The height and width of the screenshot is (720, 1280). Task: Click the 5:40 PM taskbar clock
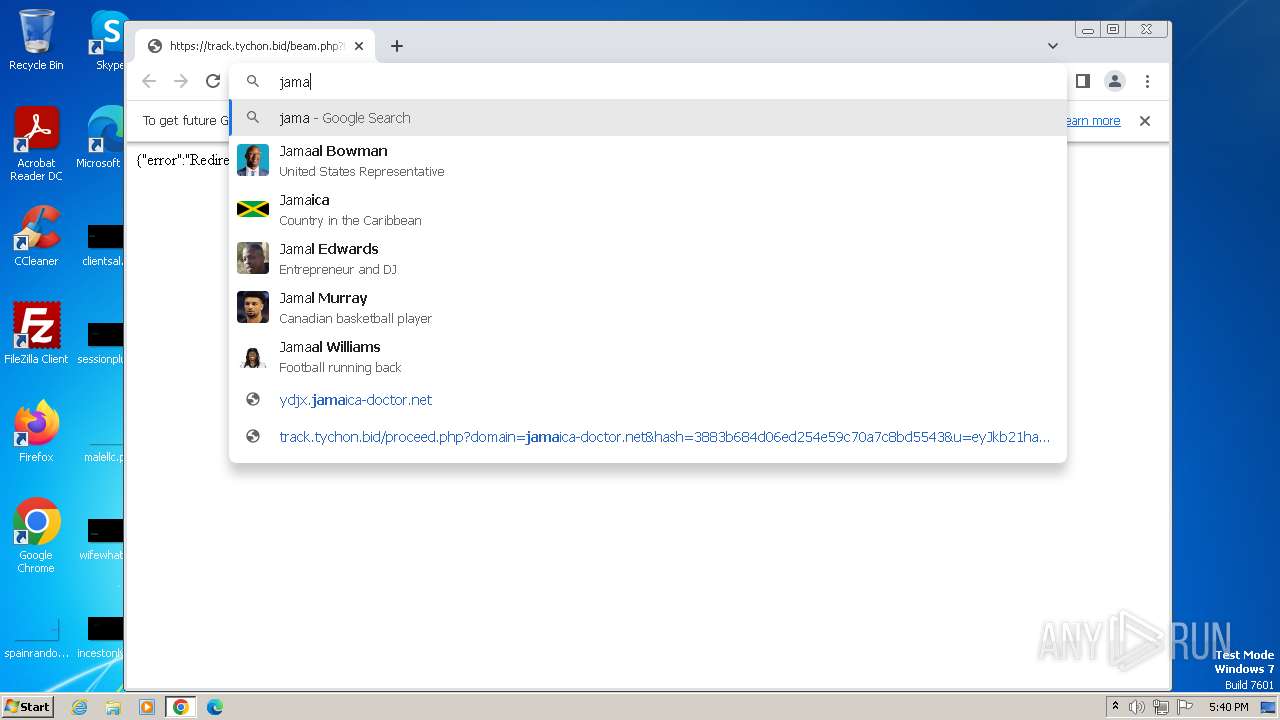point(1228,707)
